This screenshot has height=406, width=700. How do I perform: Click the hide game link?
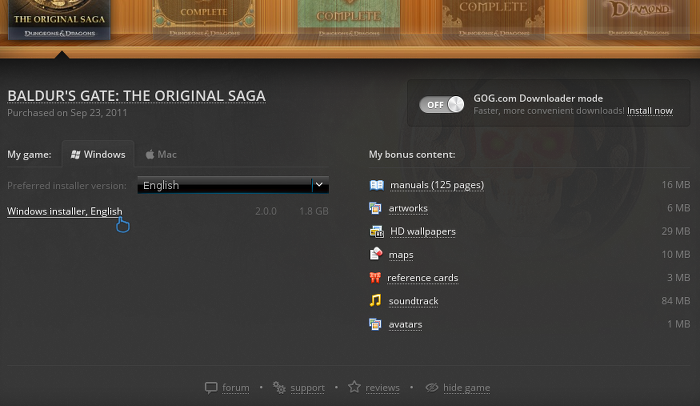(467, 388)
